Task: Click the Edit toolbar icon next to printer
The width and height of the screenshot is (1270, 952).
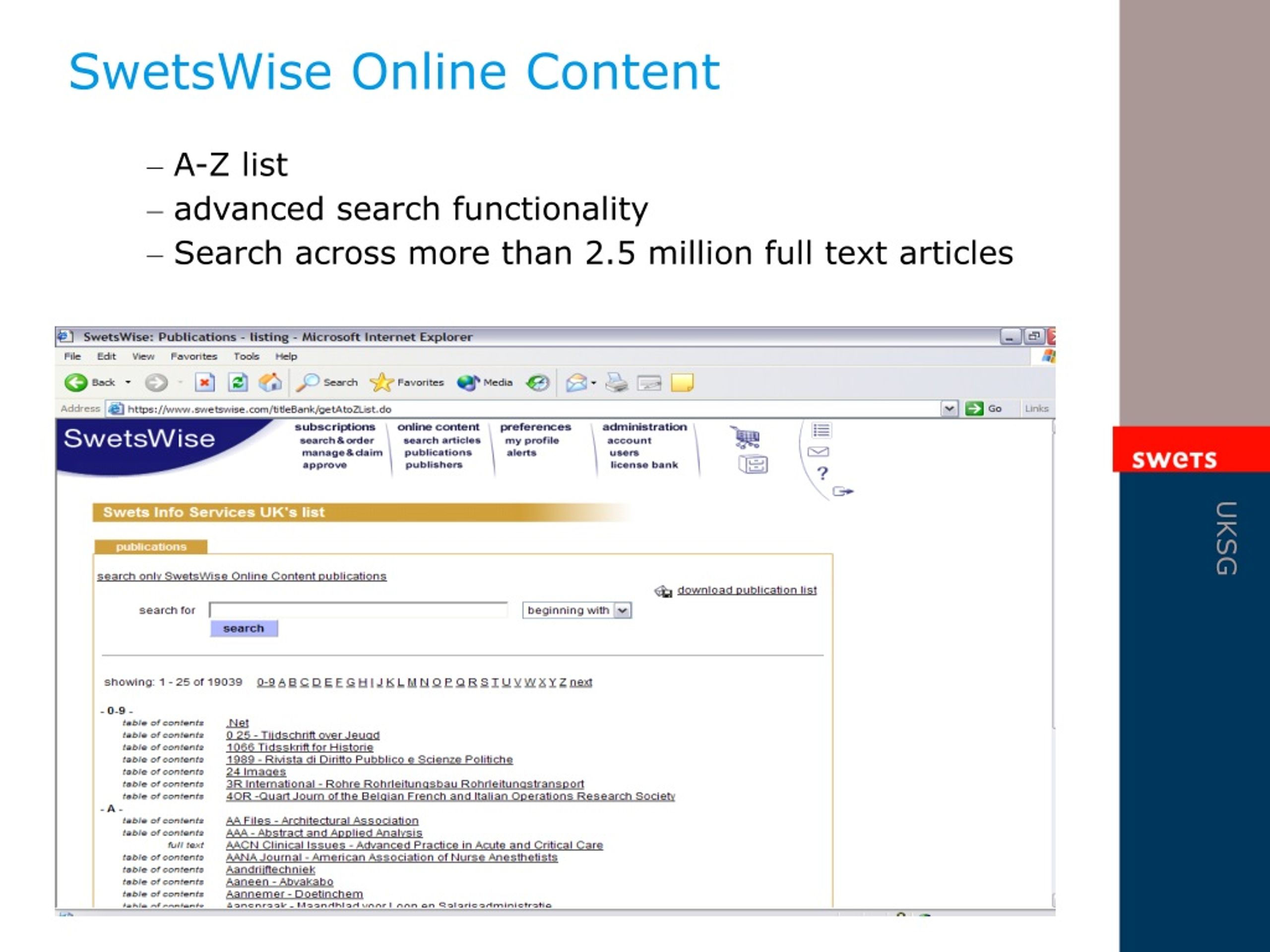Action: (649, 383)
